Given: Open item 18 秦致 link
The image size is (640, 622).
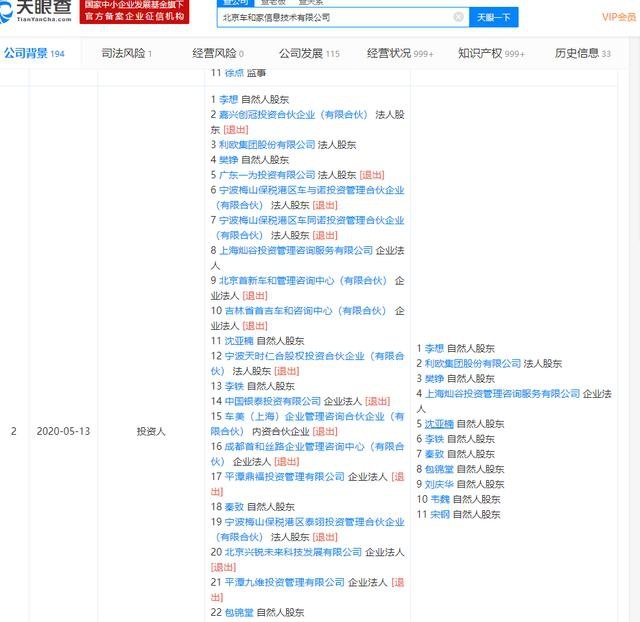Looking at the screenshot, I should (x=234, y=507).
